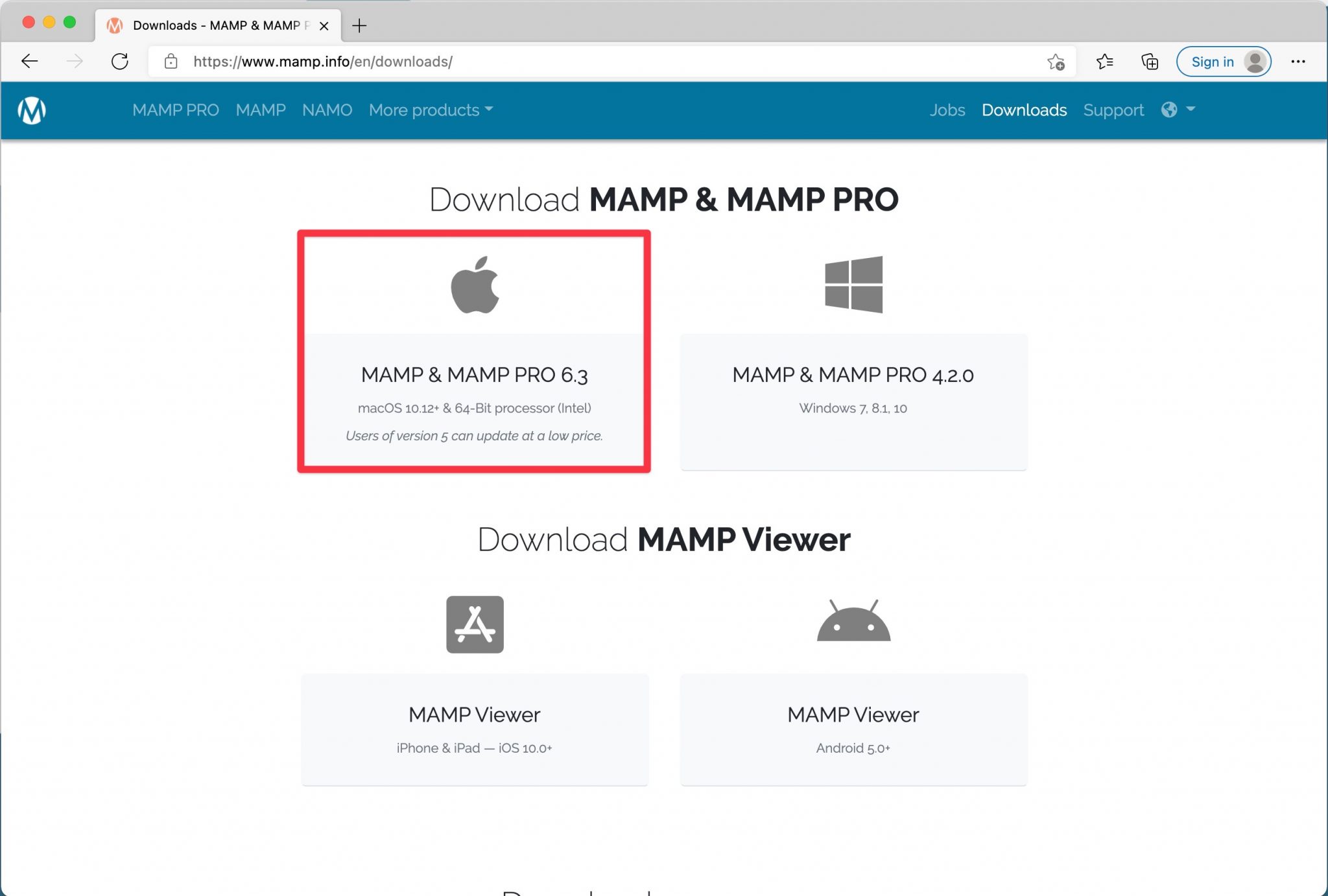Click the browser address bar
The width and height of the screenshot is (1328, 896).
pos(454,62)
